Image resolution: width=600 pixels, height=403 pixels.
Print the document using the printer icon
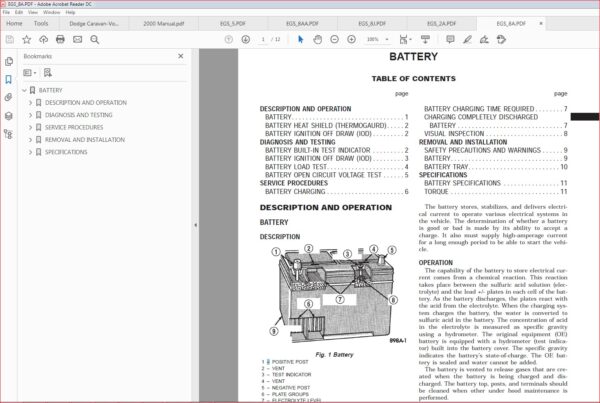pos(60,39)
